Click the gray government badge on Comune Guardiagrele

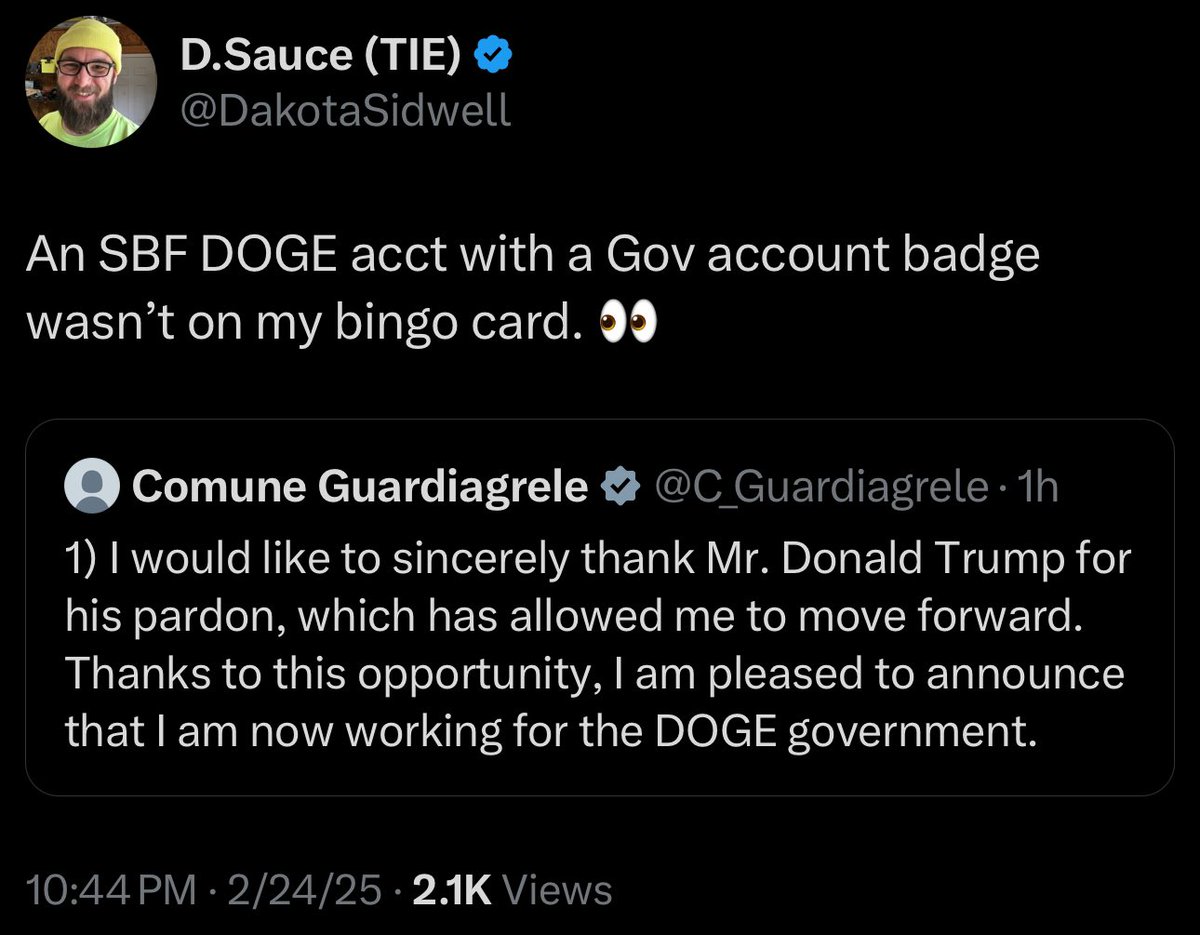click(621, 487)
